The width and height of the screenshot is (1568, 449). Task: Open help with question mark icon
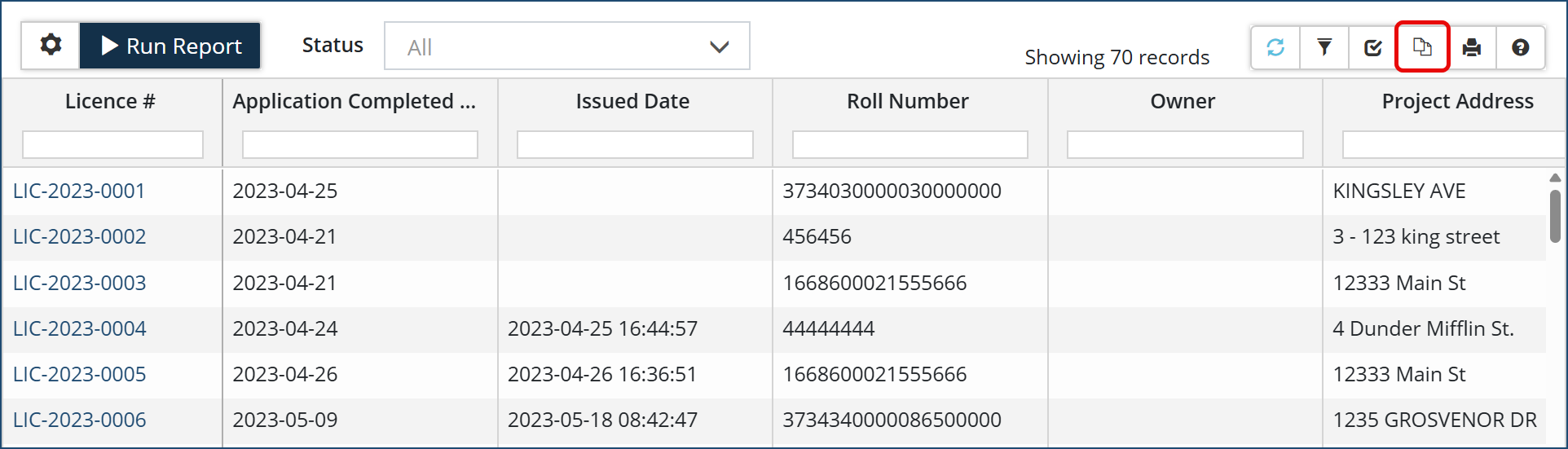click(x=1520, y=47)
